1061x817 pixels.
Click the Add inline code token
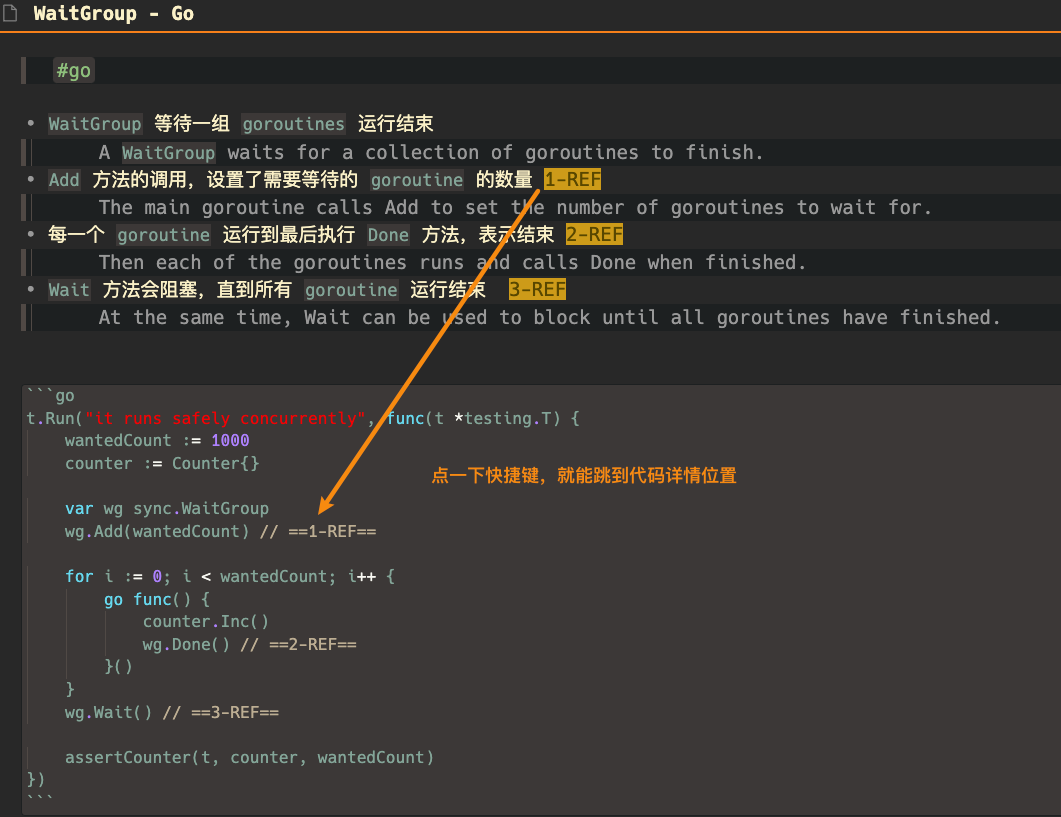pos(64,179)
